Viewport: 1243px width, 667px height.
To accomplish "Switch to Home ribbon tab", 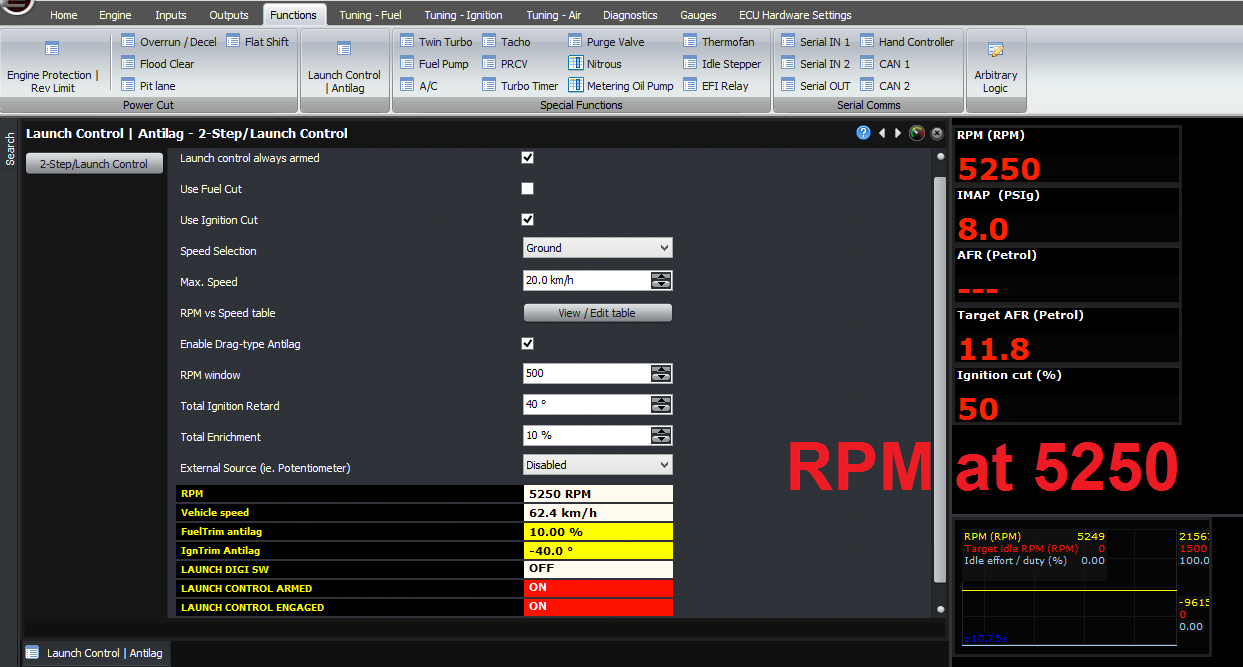I will point(64,15).
